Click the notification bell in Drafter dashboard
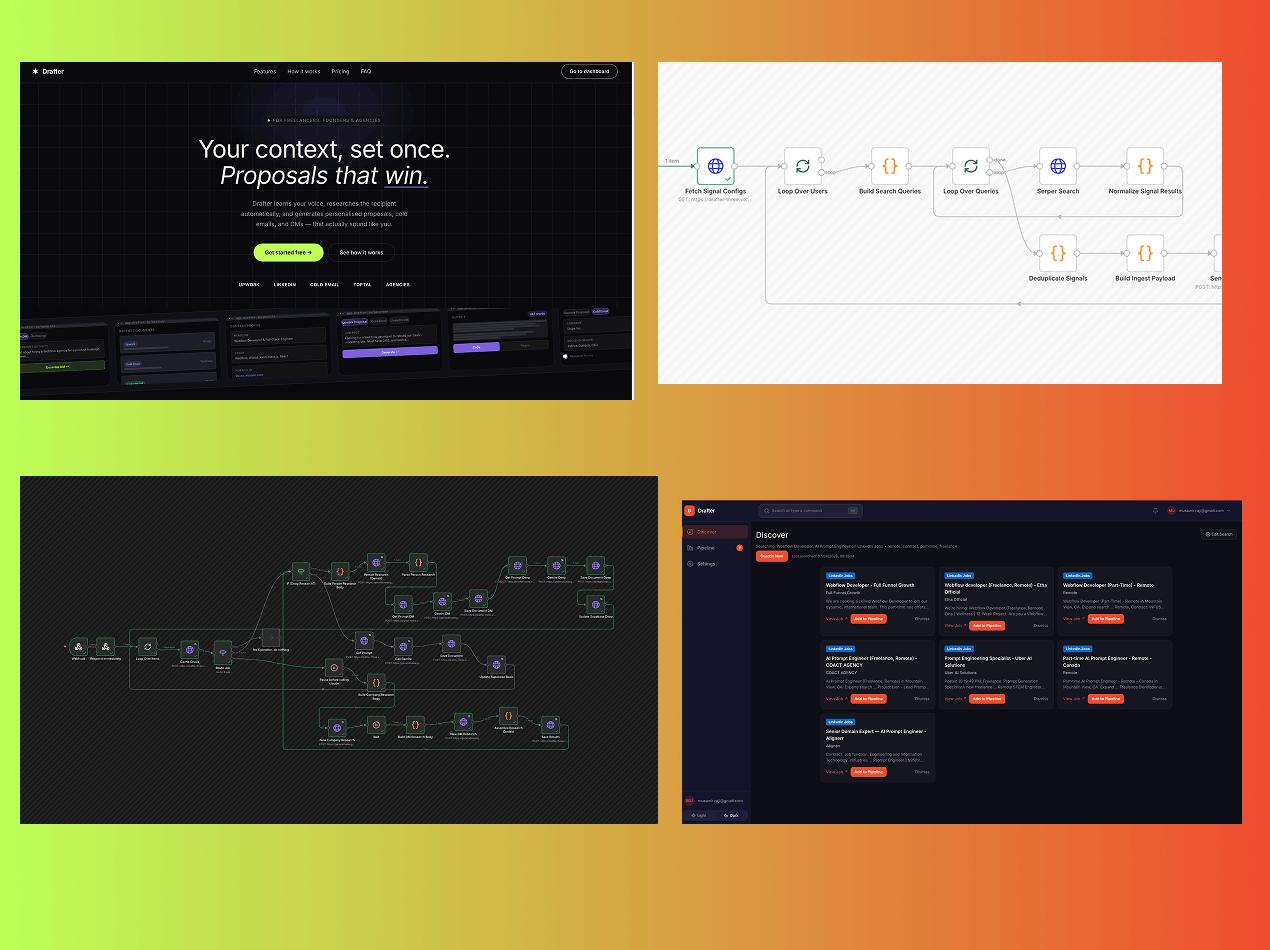Screen dimensions: 1270x950 click(1155, 510)
